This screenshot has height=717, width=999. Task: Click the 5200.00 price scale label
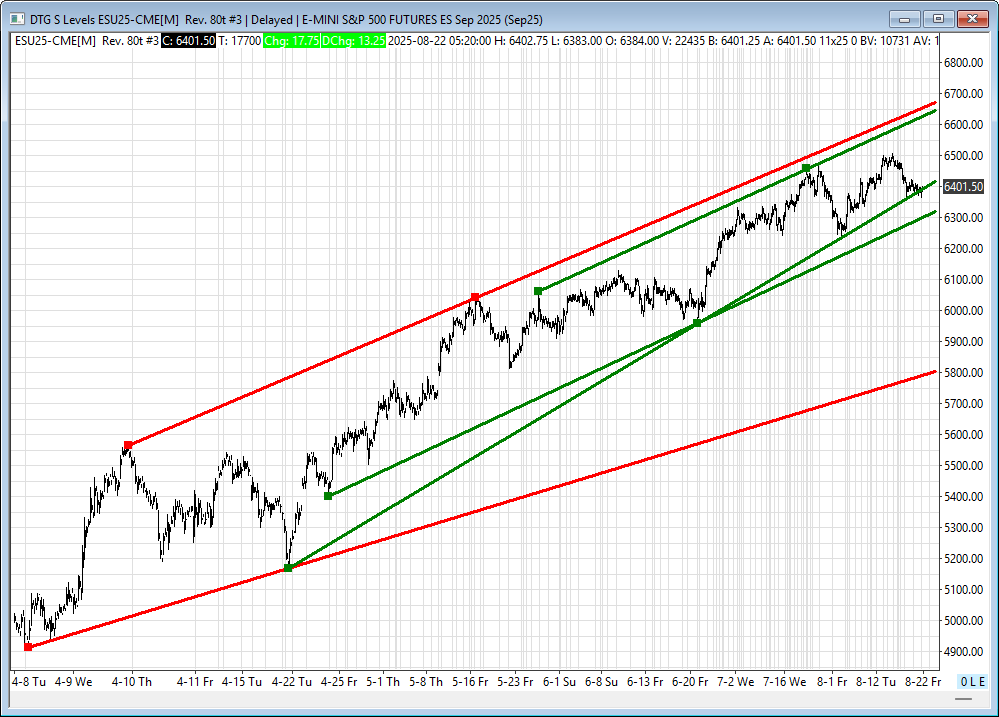click(x=963, y=558)
